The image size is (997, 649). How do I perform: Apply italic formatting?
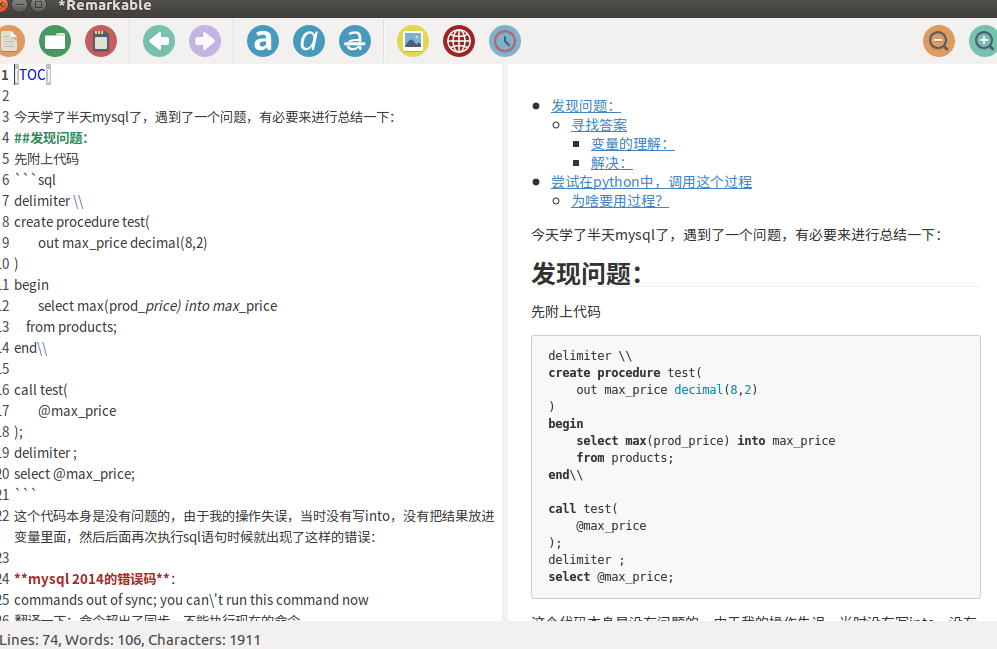coord(309,41)
